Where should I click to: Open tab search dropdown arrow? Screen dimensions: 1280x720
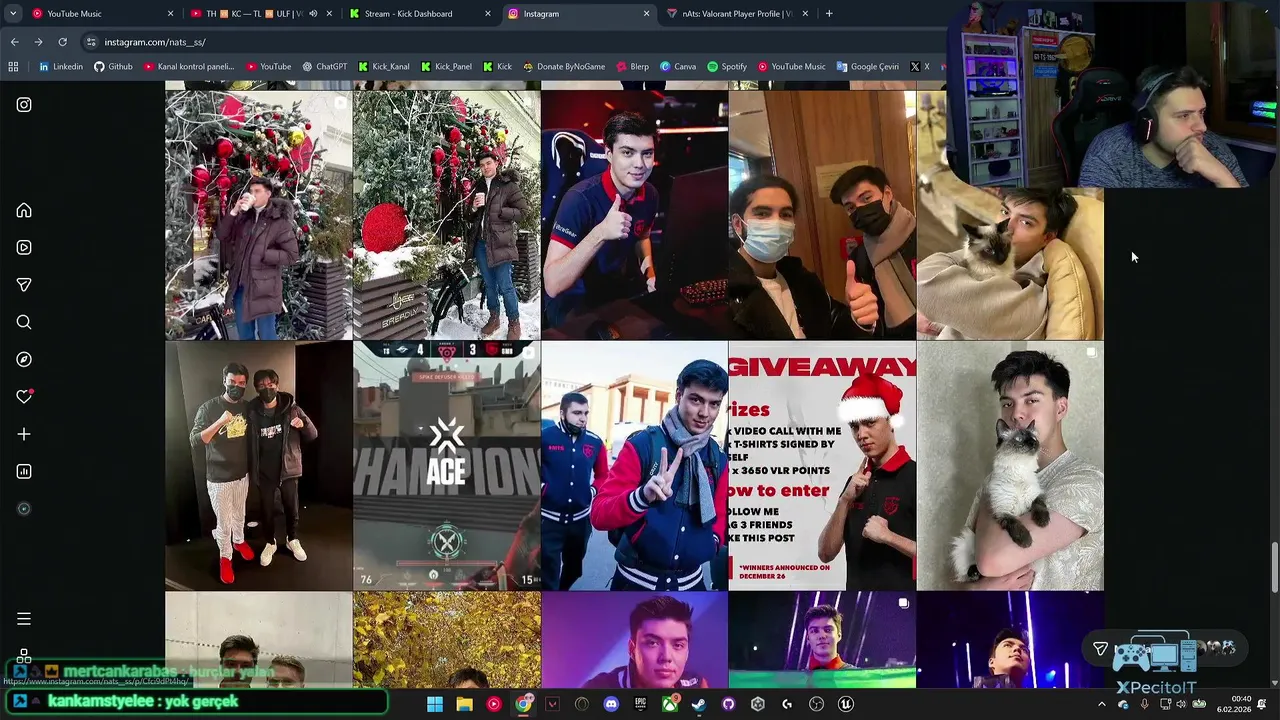(12, 14)
